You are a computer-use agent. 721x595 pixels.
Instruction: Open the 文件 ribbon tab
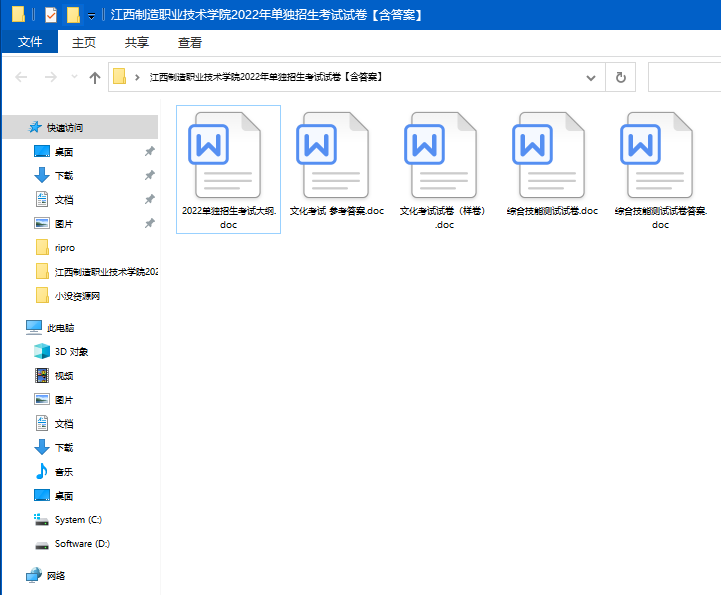click(x=30, y=42)
